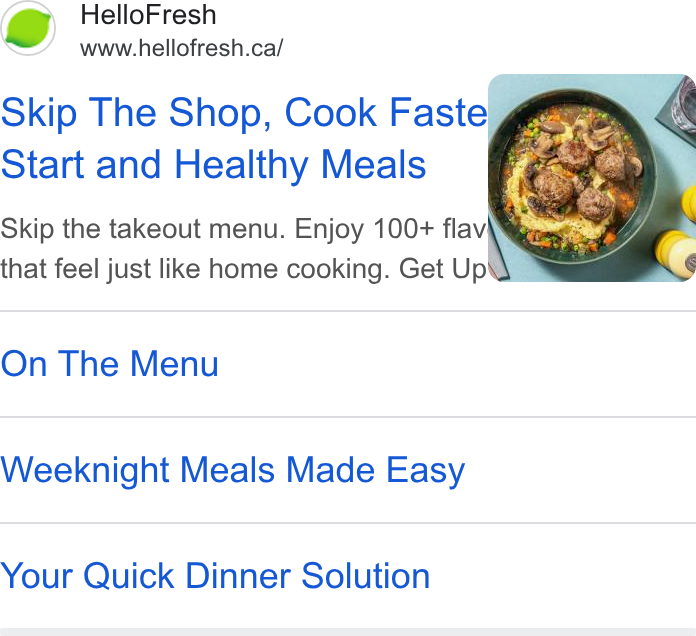Open the HelloFresh advertiser name
Image resolution: width=696 pixels, height=636 pixels.
(x=148, y=15)
